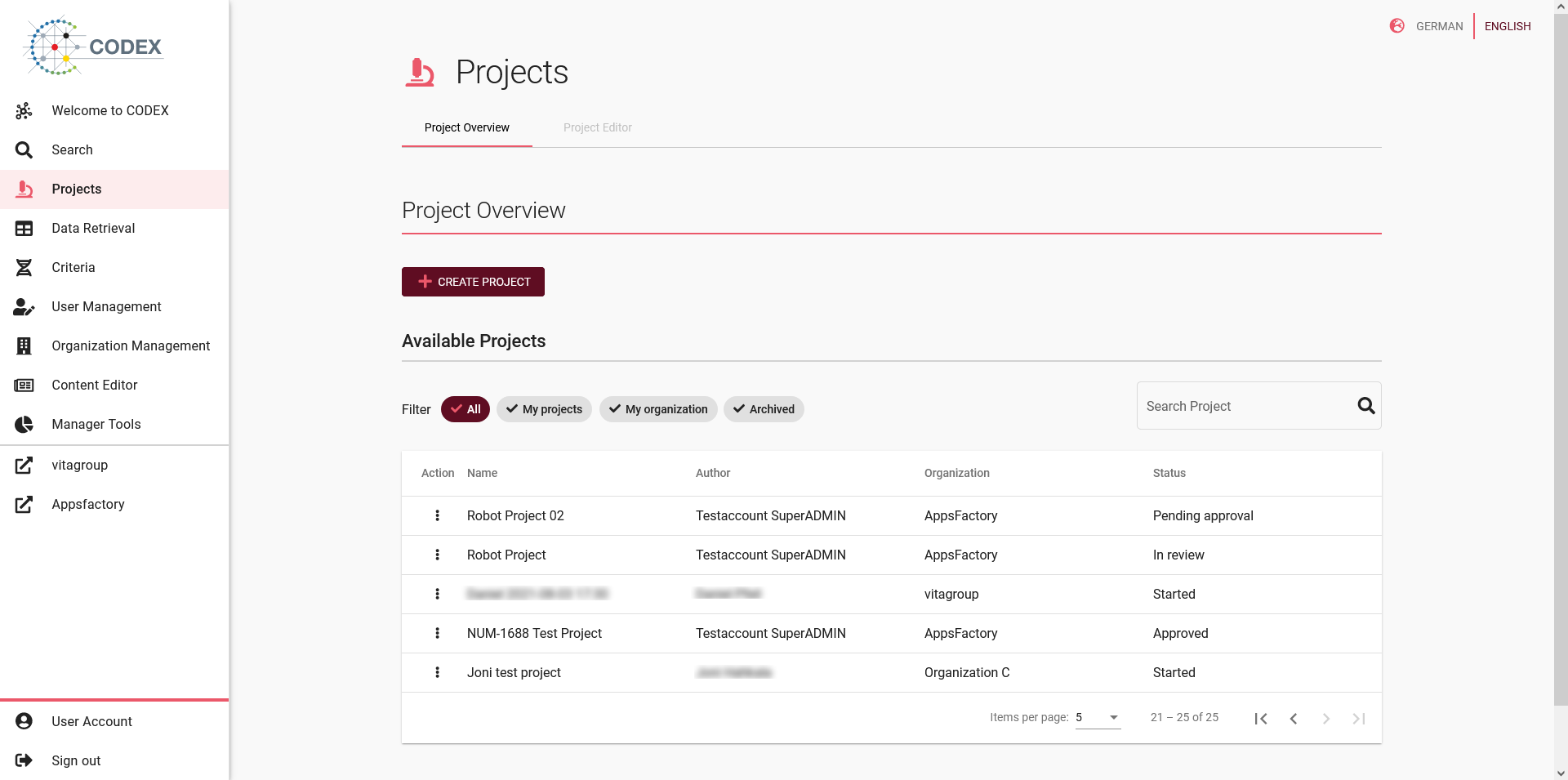Click the Welcome to CODEX molecule icon

(24, 110)
